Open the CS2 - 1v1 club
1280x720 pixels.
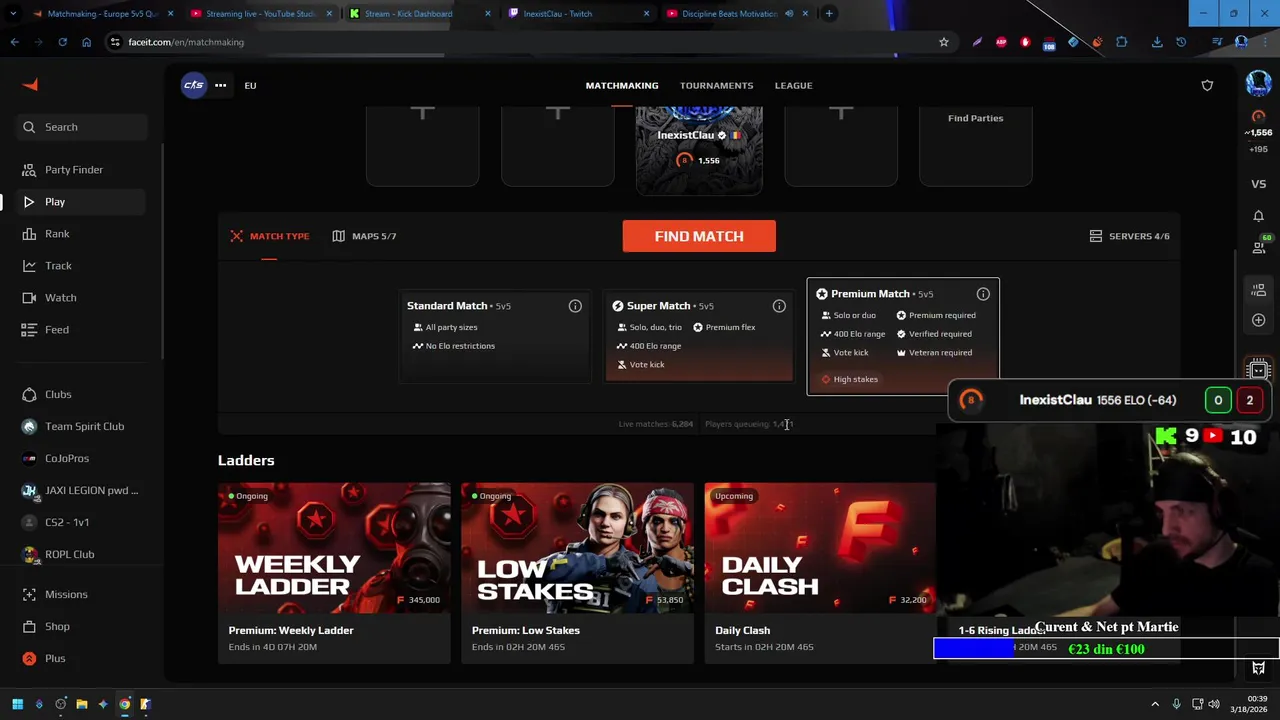(x=67, y=522)
